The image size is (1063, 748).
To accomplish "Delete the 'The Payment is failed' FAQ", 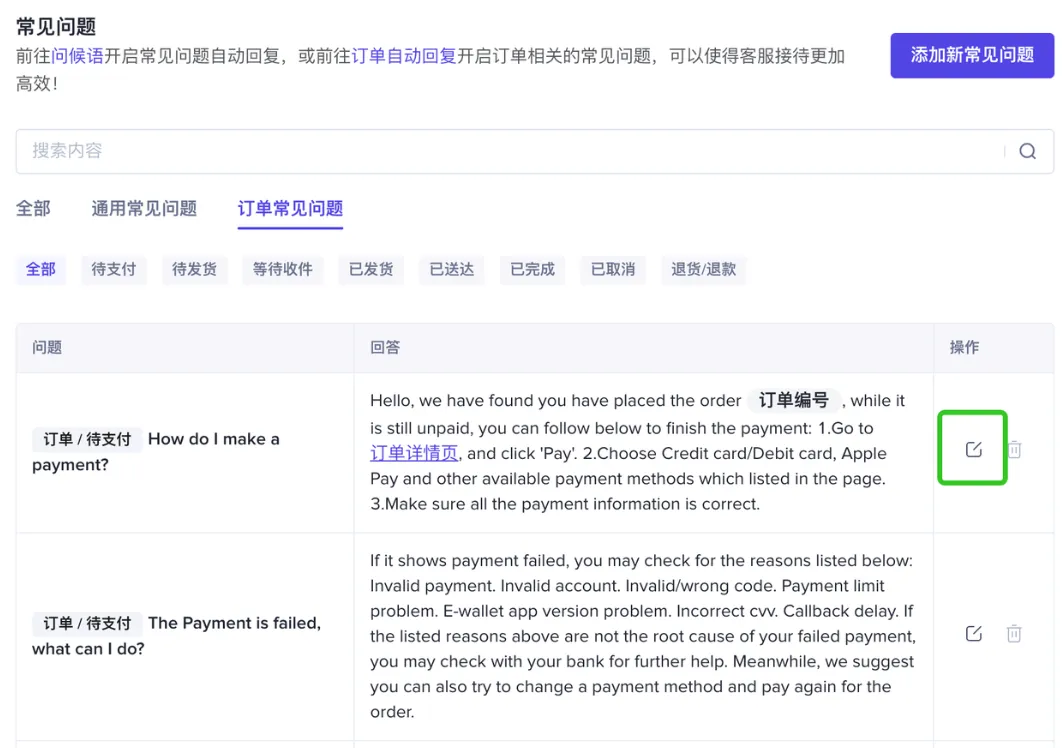I will (1014, 633).
